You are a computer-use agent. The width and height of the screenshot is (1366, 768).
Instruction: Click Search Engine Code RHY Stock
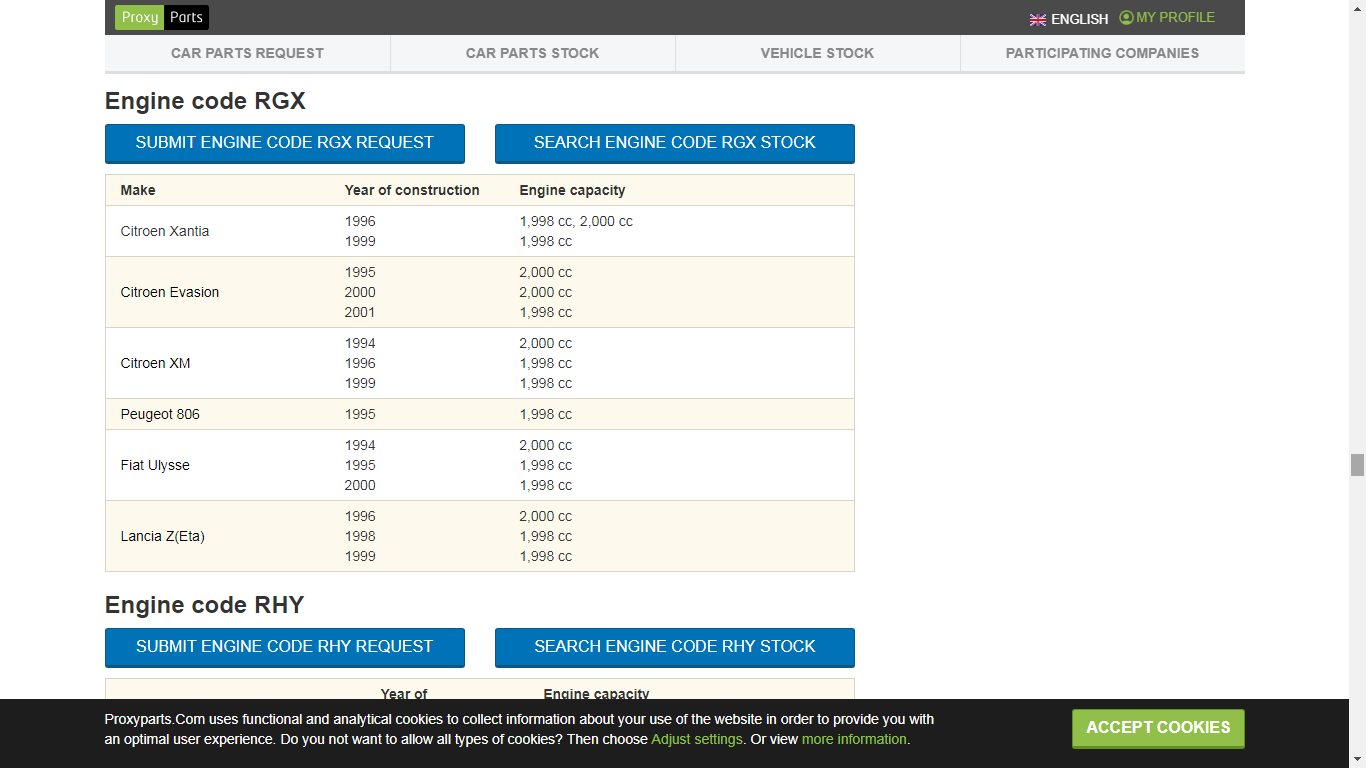click(675, 647)
